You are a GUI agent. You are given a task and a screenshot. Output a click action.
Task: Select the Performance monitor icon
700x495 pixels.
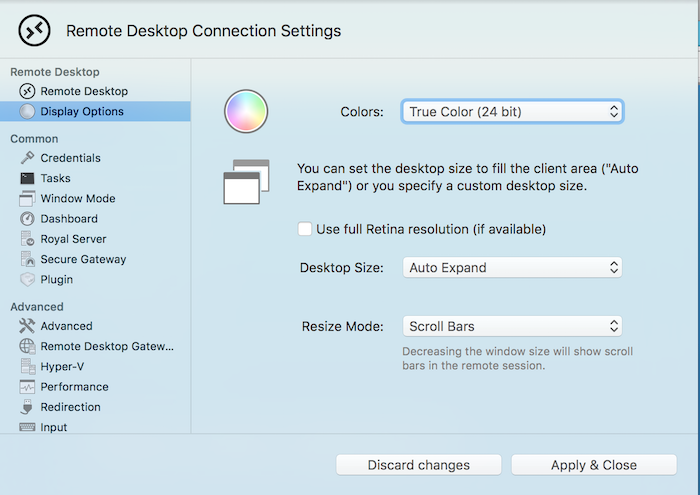(27, 387)
